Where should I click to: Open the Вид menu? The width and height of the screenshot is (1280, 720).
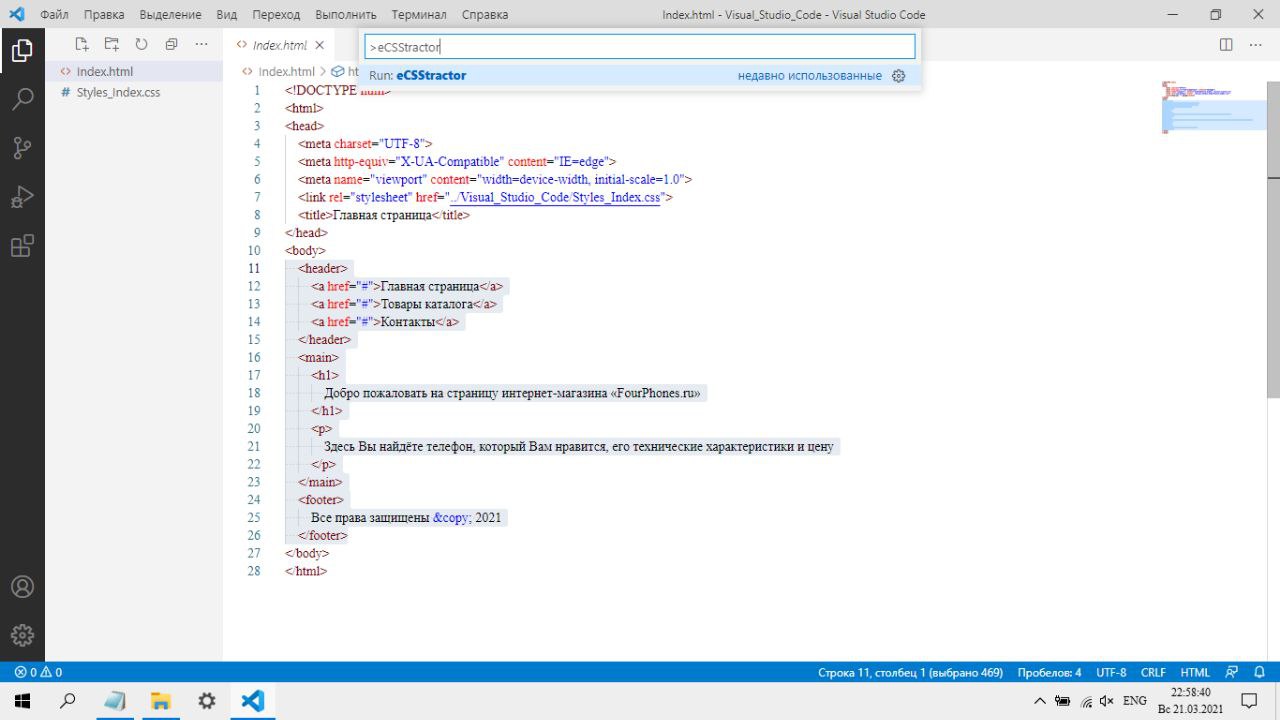tap(226, 15)
